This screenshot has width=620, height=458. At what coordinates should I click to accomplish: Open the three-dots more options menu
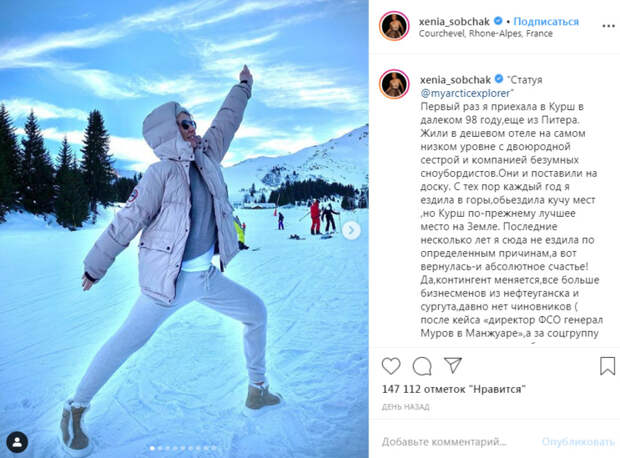click(608, 26)
